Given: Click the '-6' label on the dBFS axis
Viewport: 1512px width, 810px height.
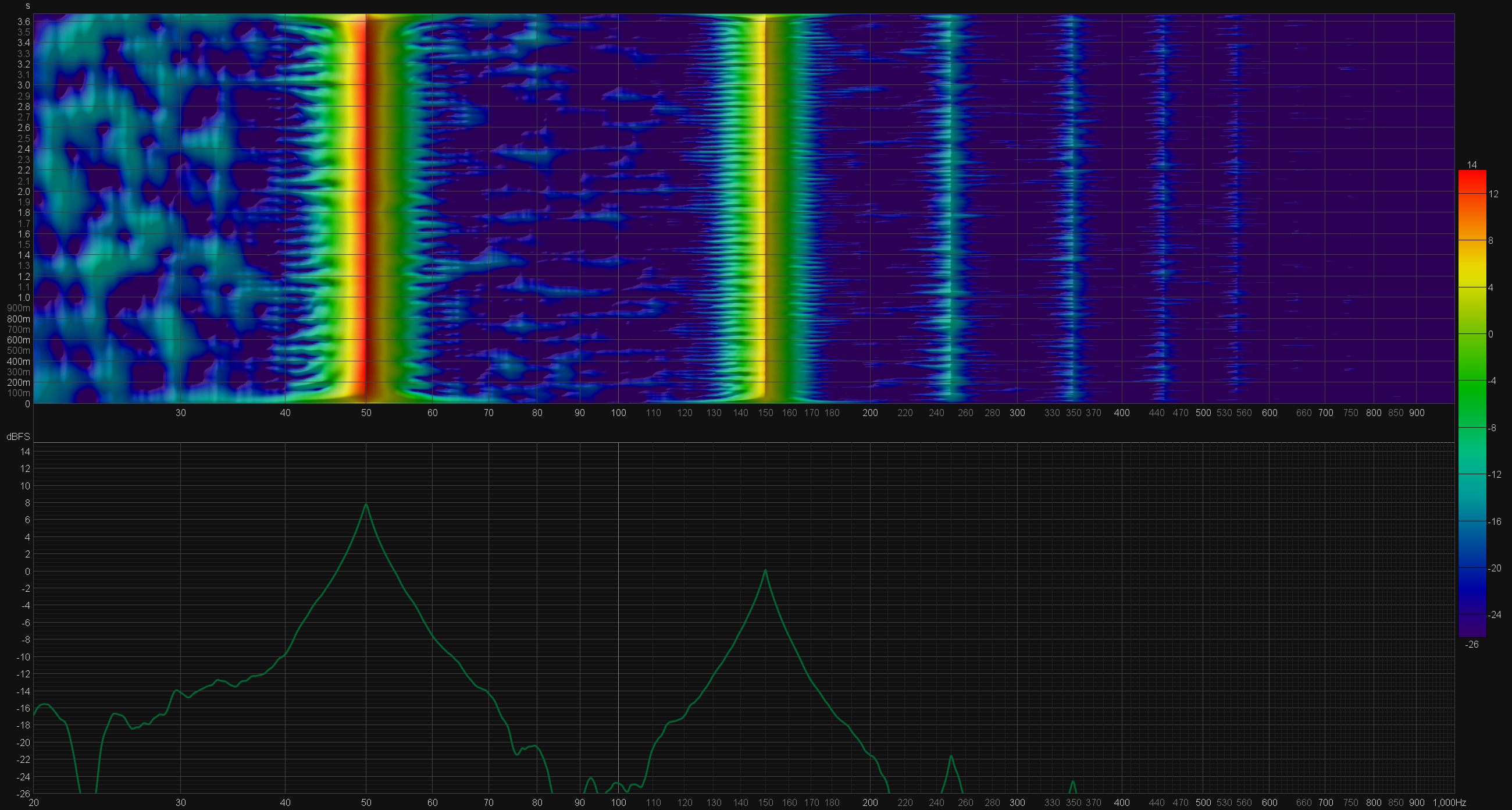Looking at the screenshot, I should [x=26, y=623].
